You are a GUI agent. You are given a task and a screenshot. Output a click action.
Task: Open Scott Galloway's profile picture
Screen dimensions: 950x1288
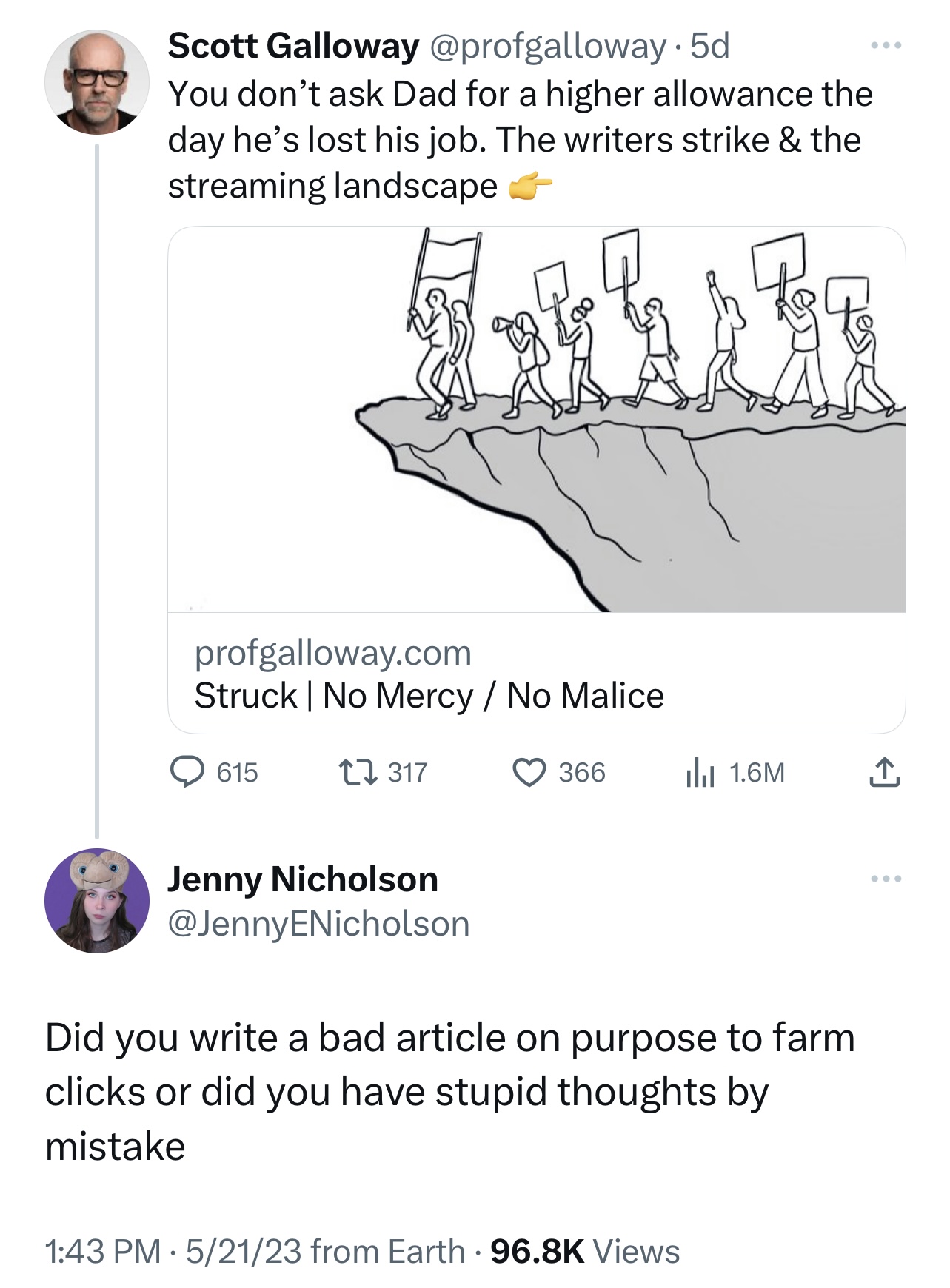(97, 82)
